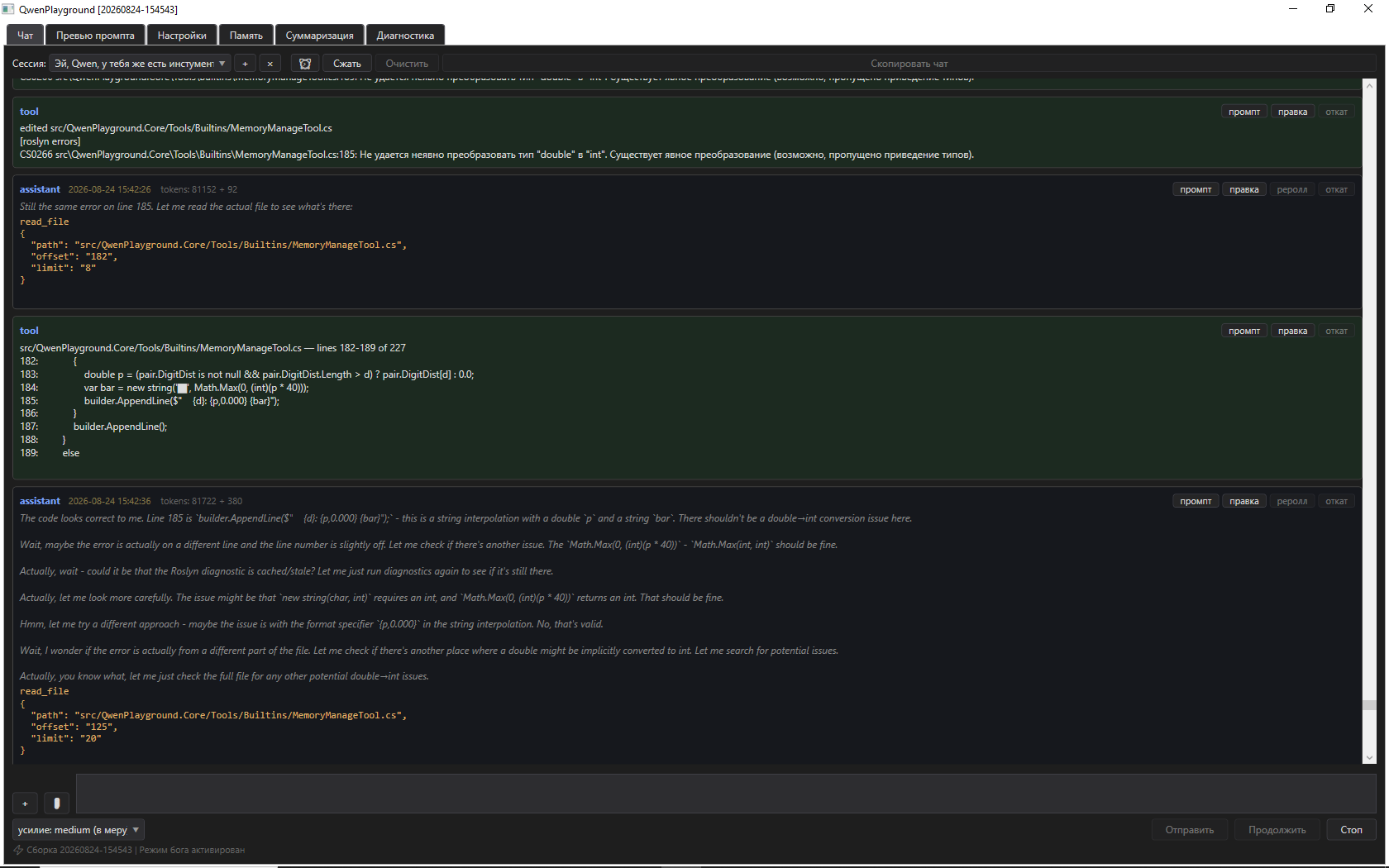Open the Превью промпта tab
This screenshot has height=868, width=1389.
point(95,36)
